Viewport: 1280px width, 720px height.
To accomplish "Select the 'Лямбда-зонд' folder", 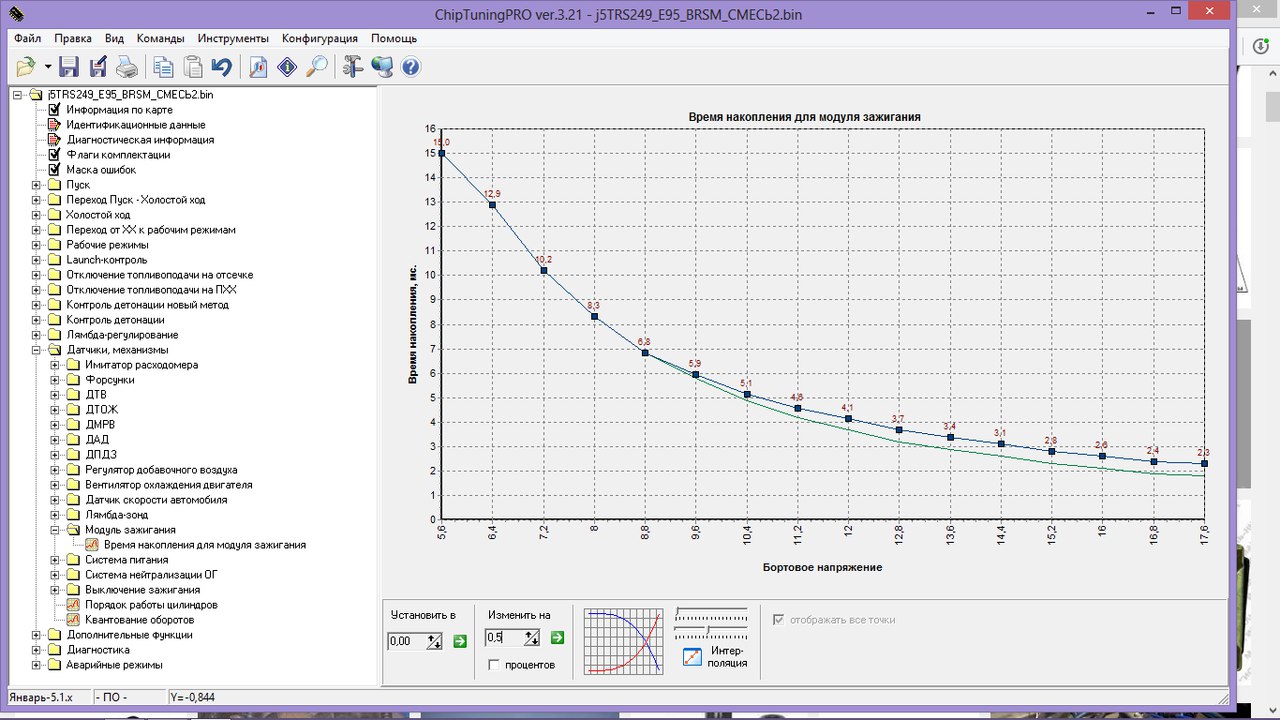I will 118,515.
